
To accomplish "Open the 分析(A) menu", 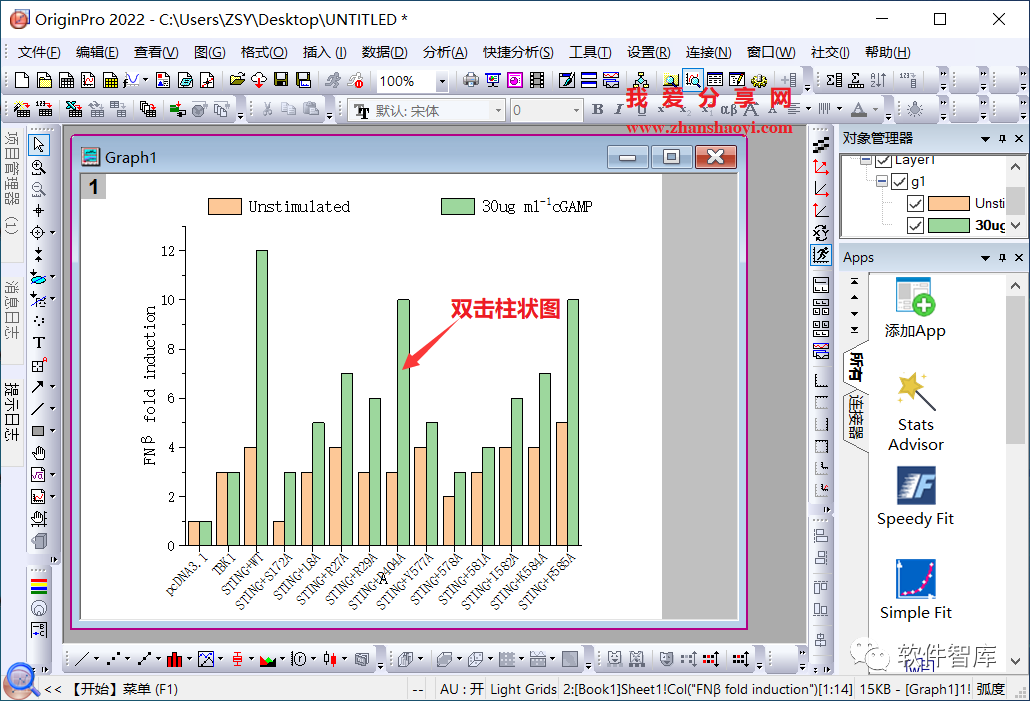I will coord(445,53).
